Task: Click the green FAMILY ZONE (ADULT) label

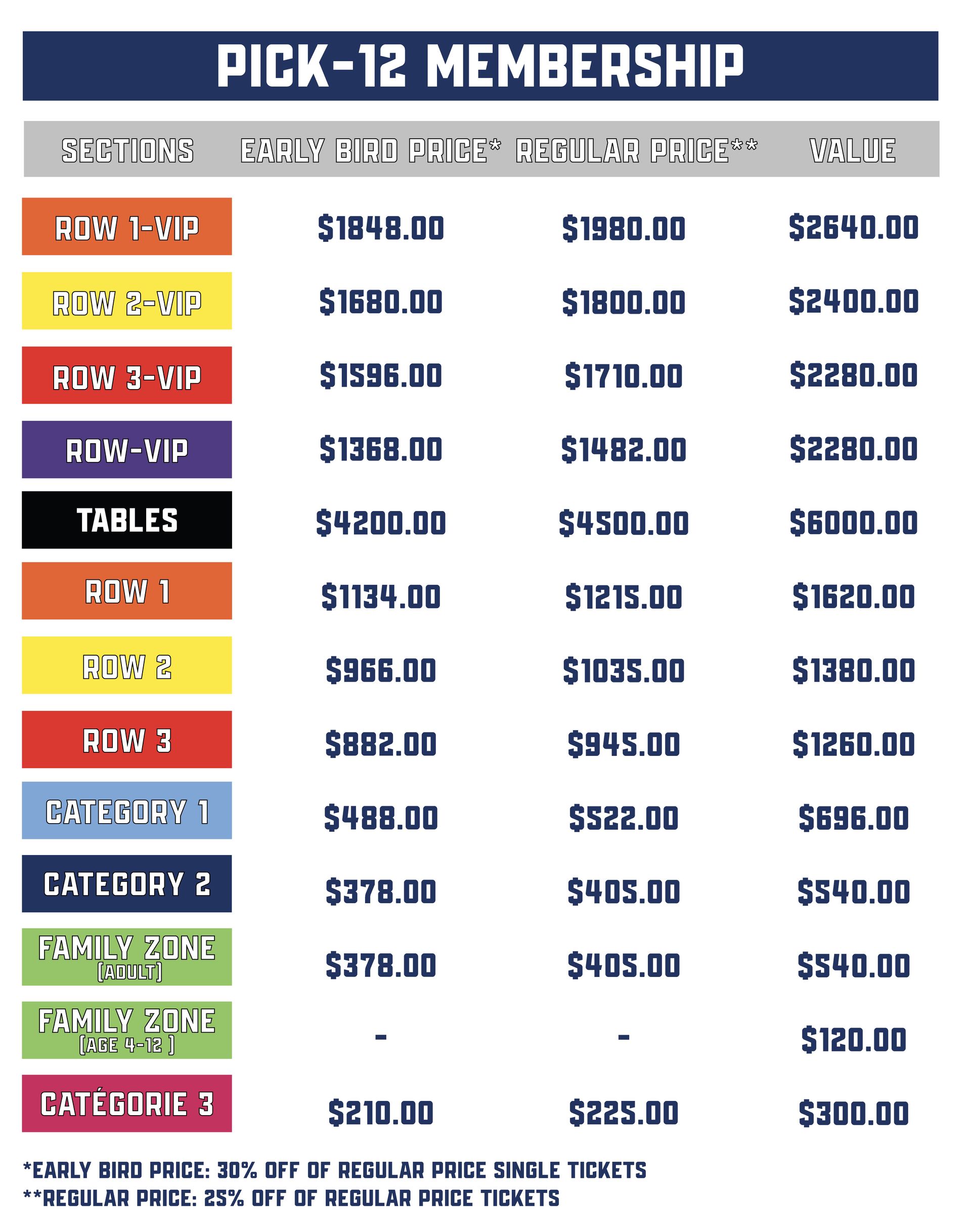Action: pos(127,957)
